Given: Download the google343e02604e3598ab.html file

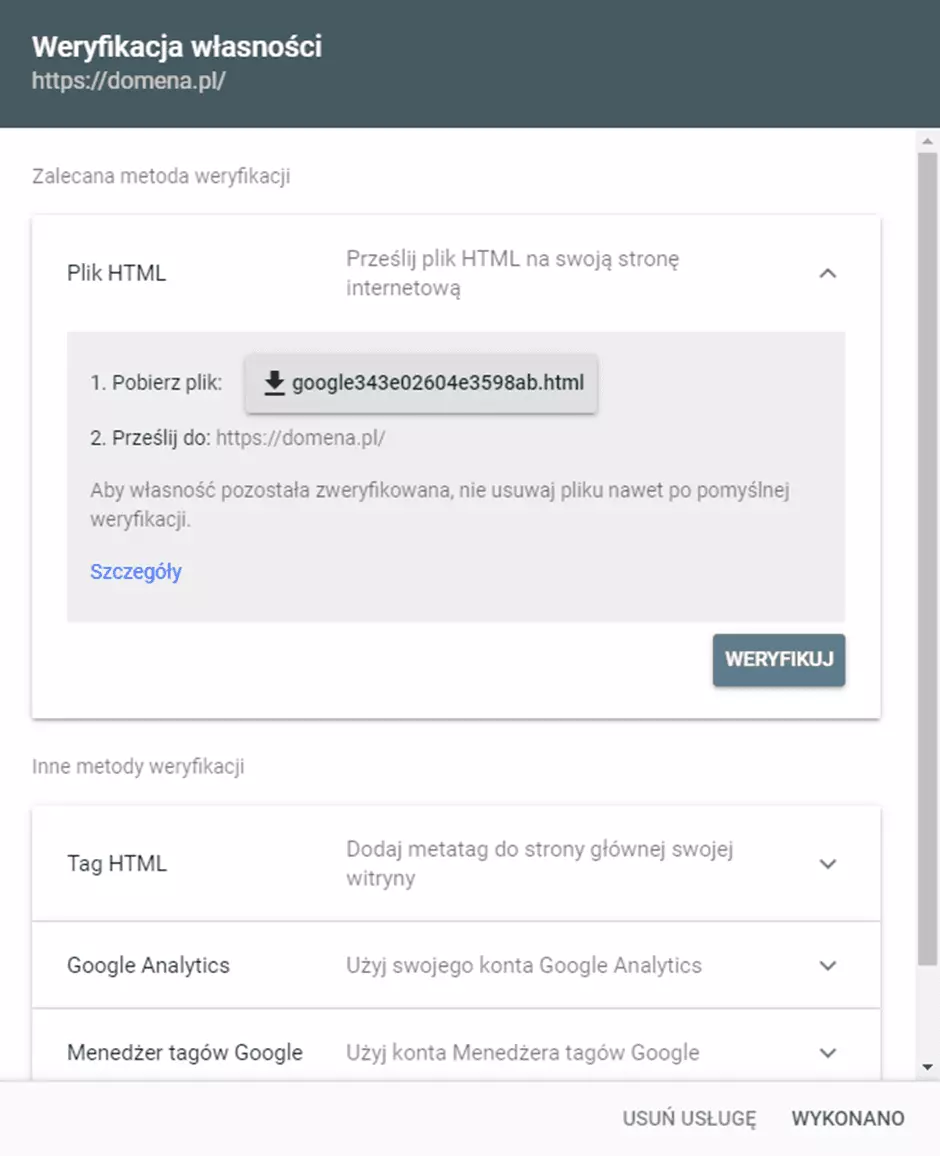Looking at the screenshot, I should coord(421,383).
